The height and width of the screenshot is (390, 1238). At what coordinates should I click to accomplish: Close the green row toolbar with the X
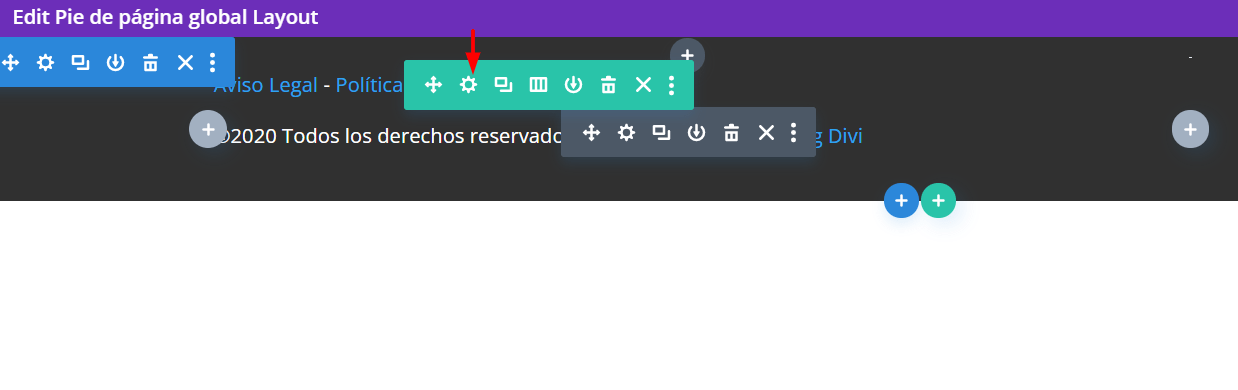pos(643,85)
